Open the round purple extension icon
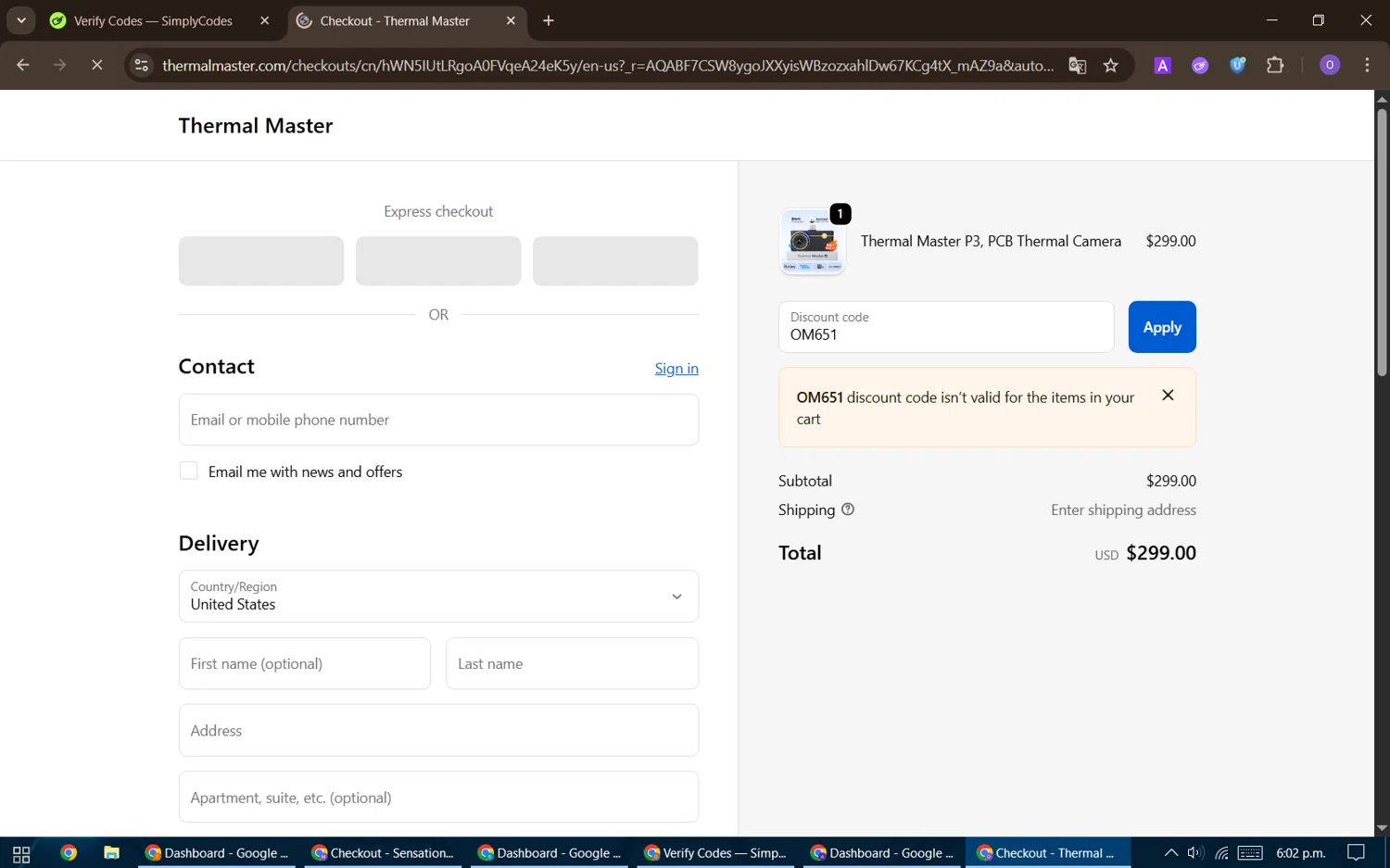1390x868 pixels. [x=1200, y=65]
